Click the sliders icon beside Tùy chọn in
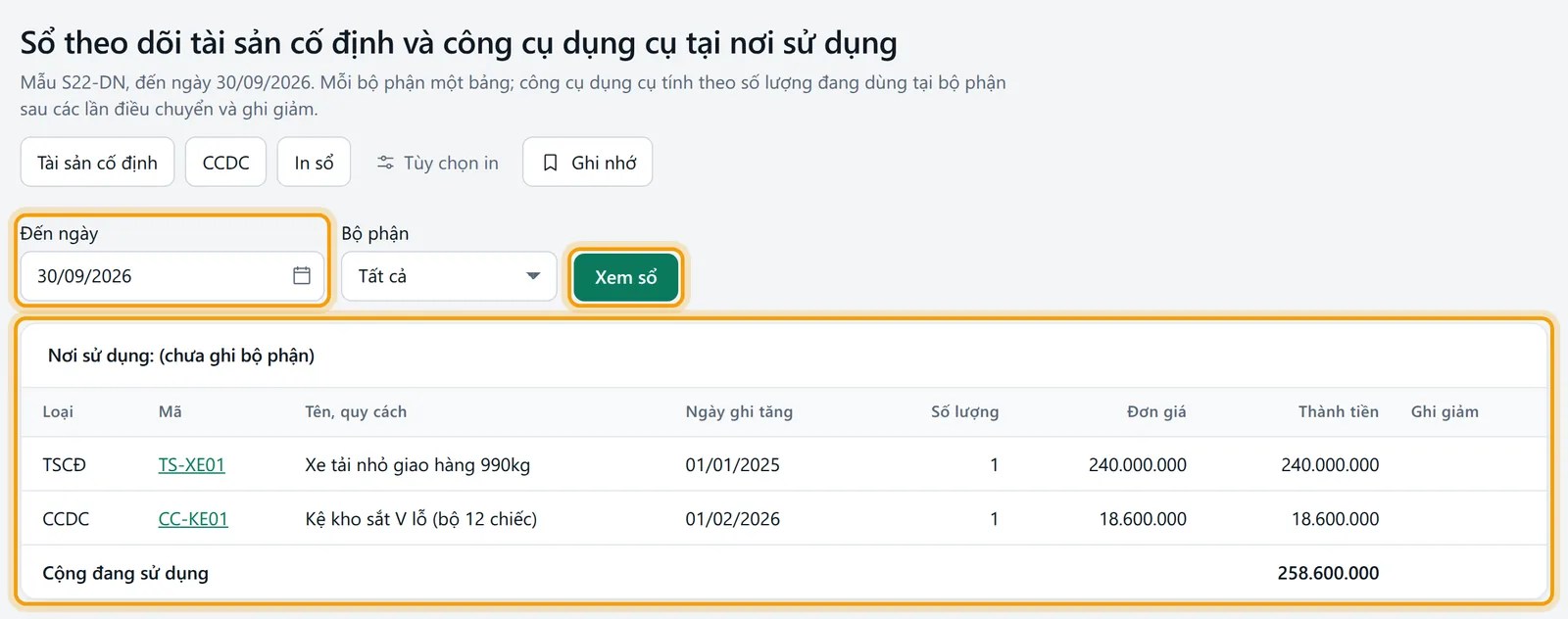Viewport: 1568px width, 619px height. coord(386,163)
